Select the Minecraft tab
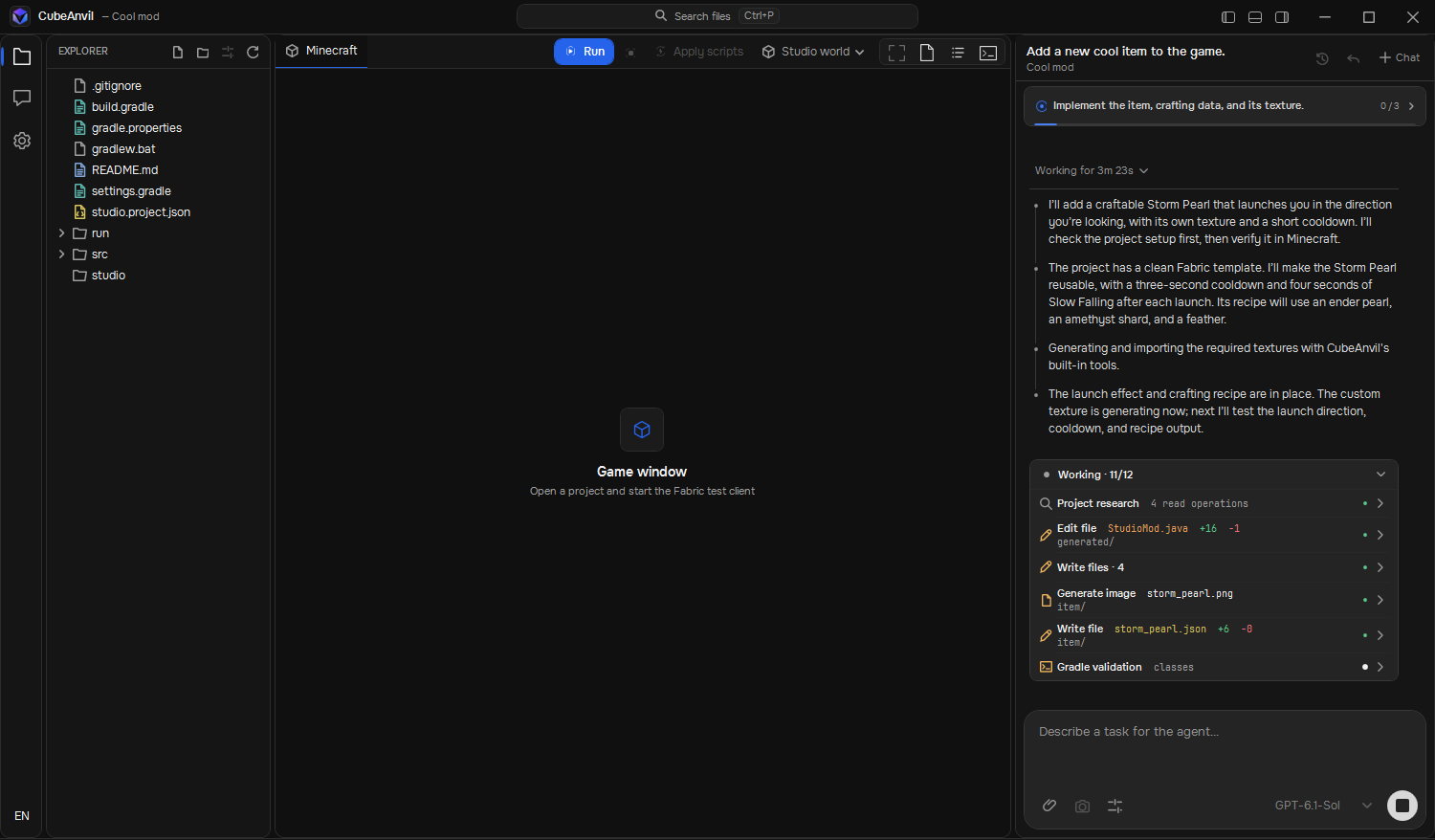The image size is (1435, 840). coord(321,51)
